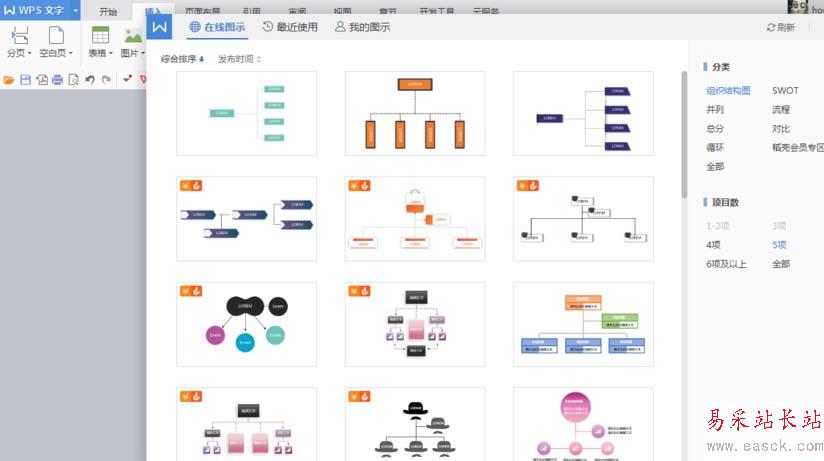Expand the 表格 dropdown arrow
This screenshot has width=824, height=461.
pos(111,53)
